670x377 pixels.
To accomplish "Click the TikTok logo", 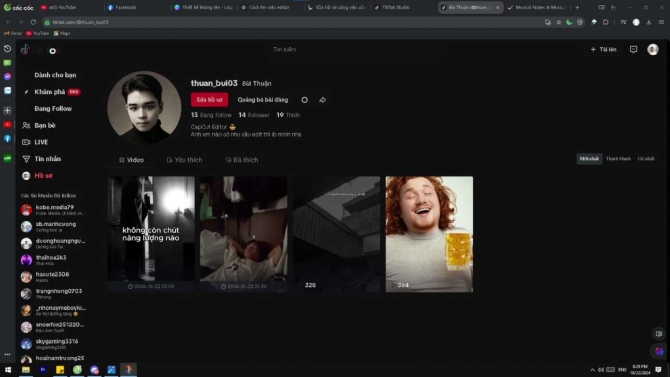I will (x=41, y=50).
